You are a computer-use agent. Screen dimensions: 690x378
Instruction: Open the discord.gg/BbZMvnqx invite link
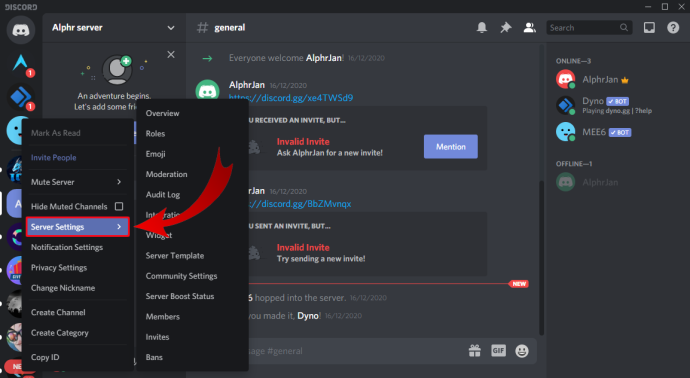tap(300, 204)
